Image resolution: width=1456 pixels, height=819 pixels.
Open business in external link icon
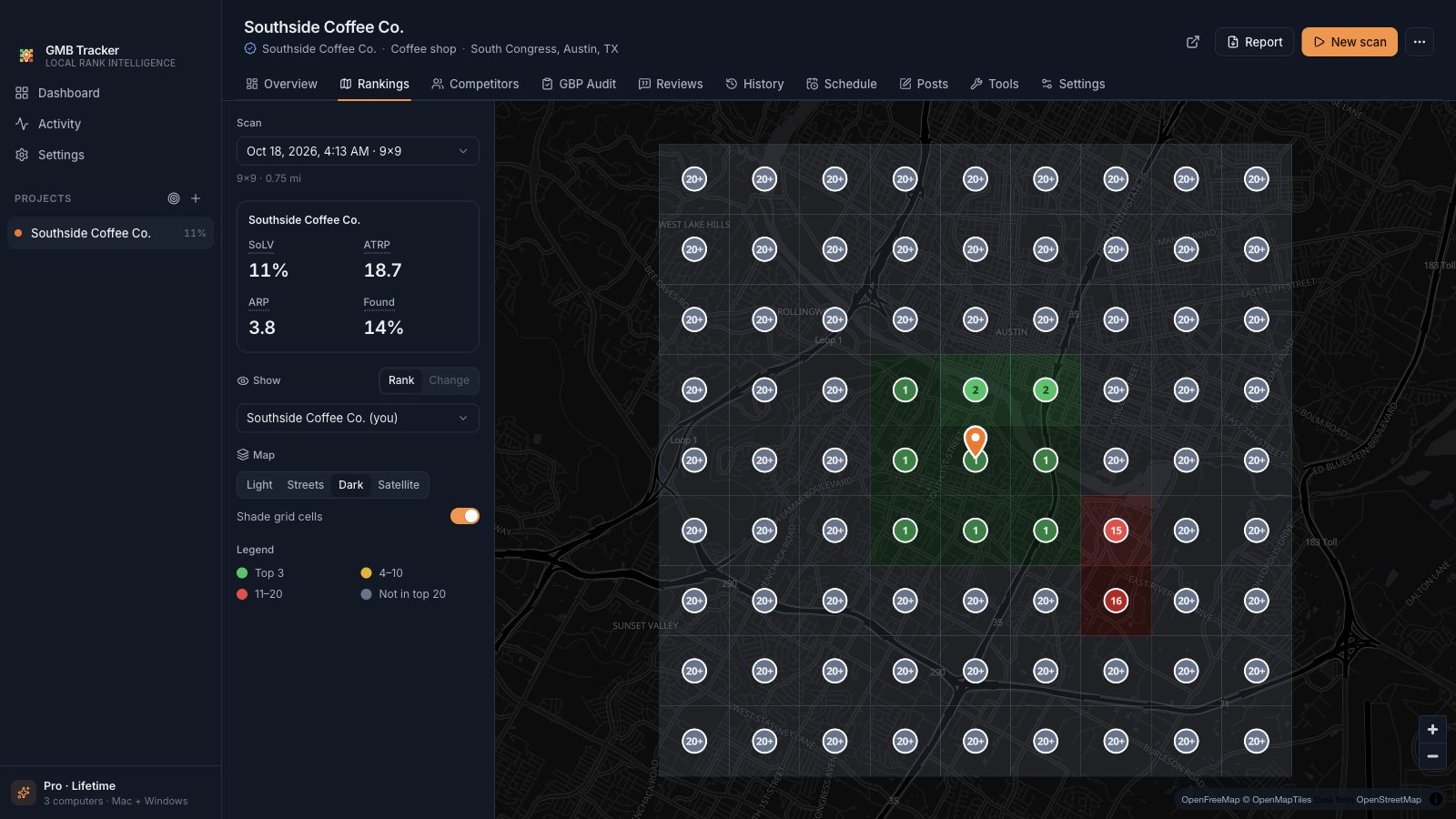tap(1193, 42)
